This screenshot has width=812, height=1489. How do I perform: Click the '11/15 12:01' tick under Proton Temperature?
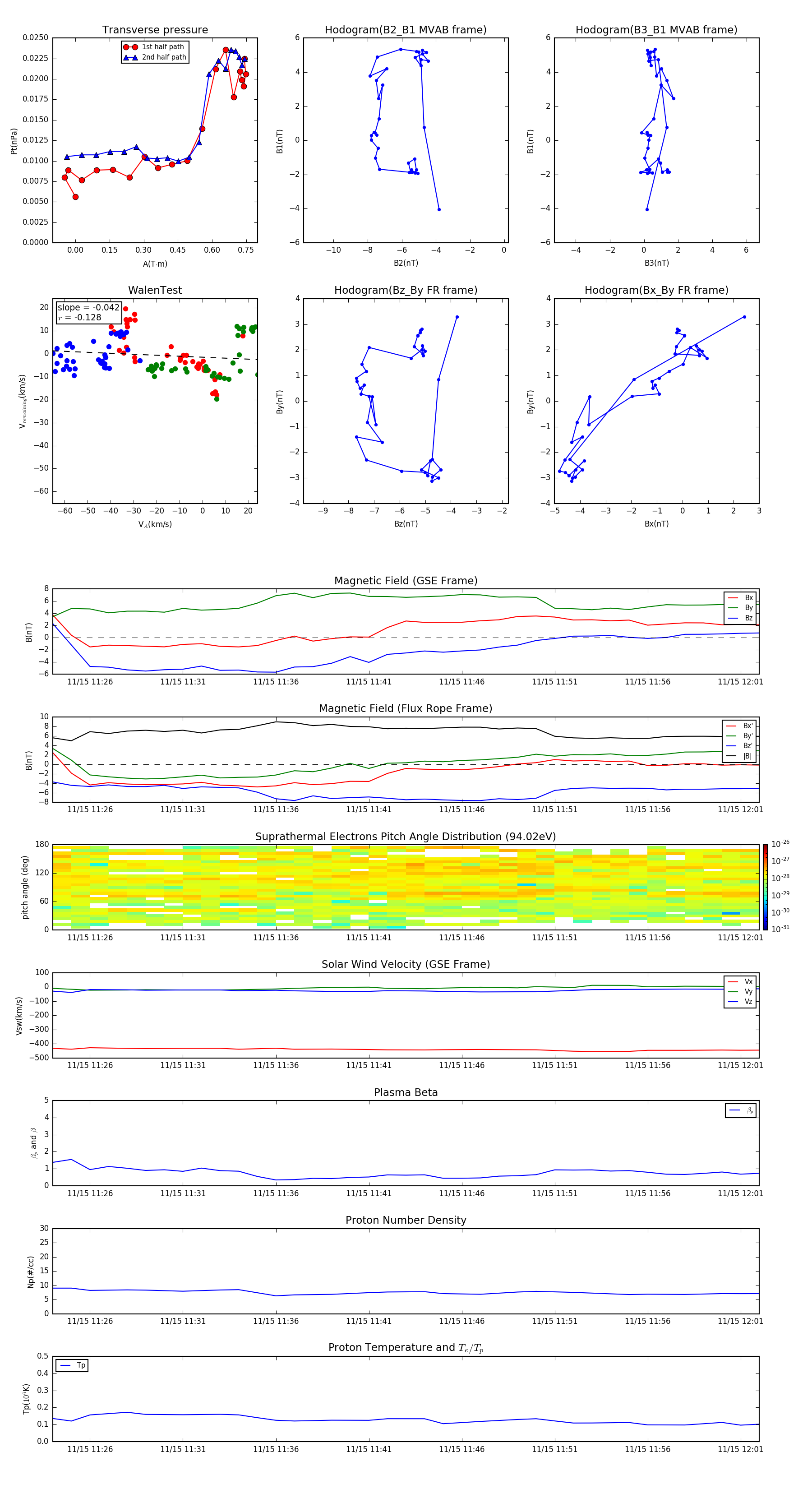(740, 1449)
